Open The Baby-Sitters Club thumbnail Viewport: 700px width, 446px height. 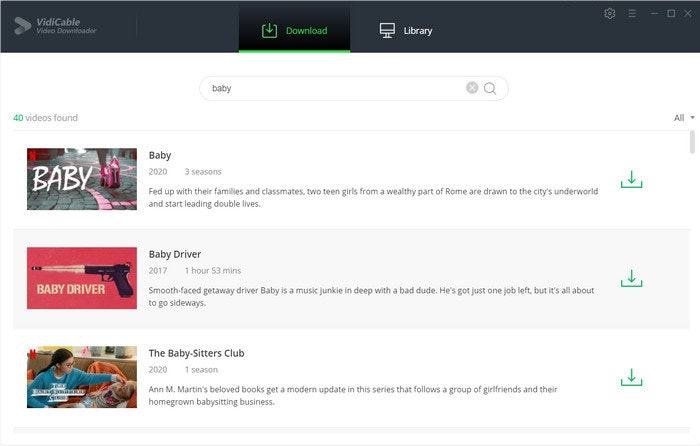tap(82, 377)
